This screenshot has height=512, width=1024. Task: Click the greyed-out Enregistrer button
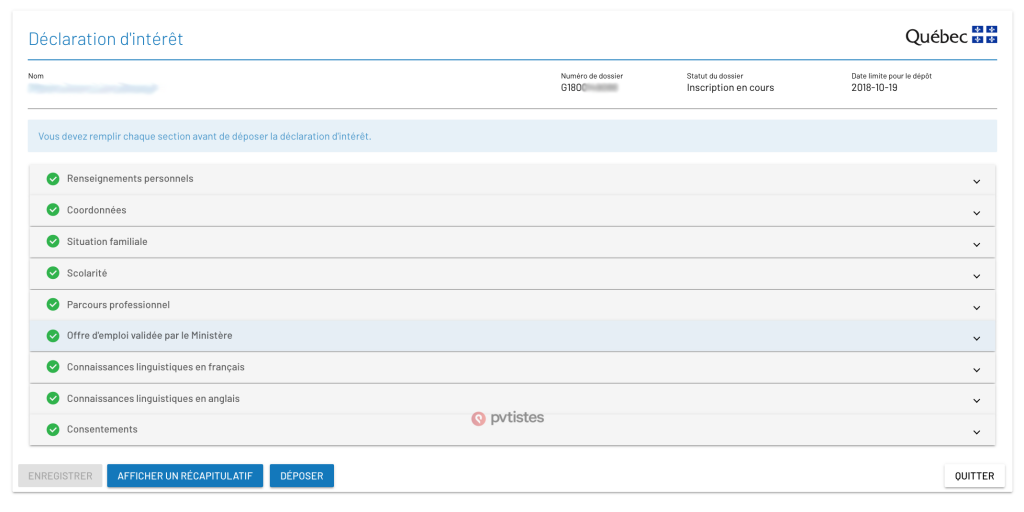point(60,476)
